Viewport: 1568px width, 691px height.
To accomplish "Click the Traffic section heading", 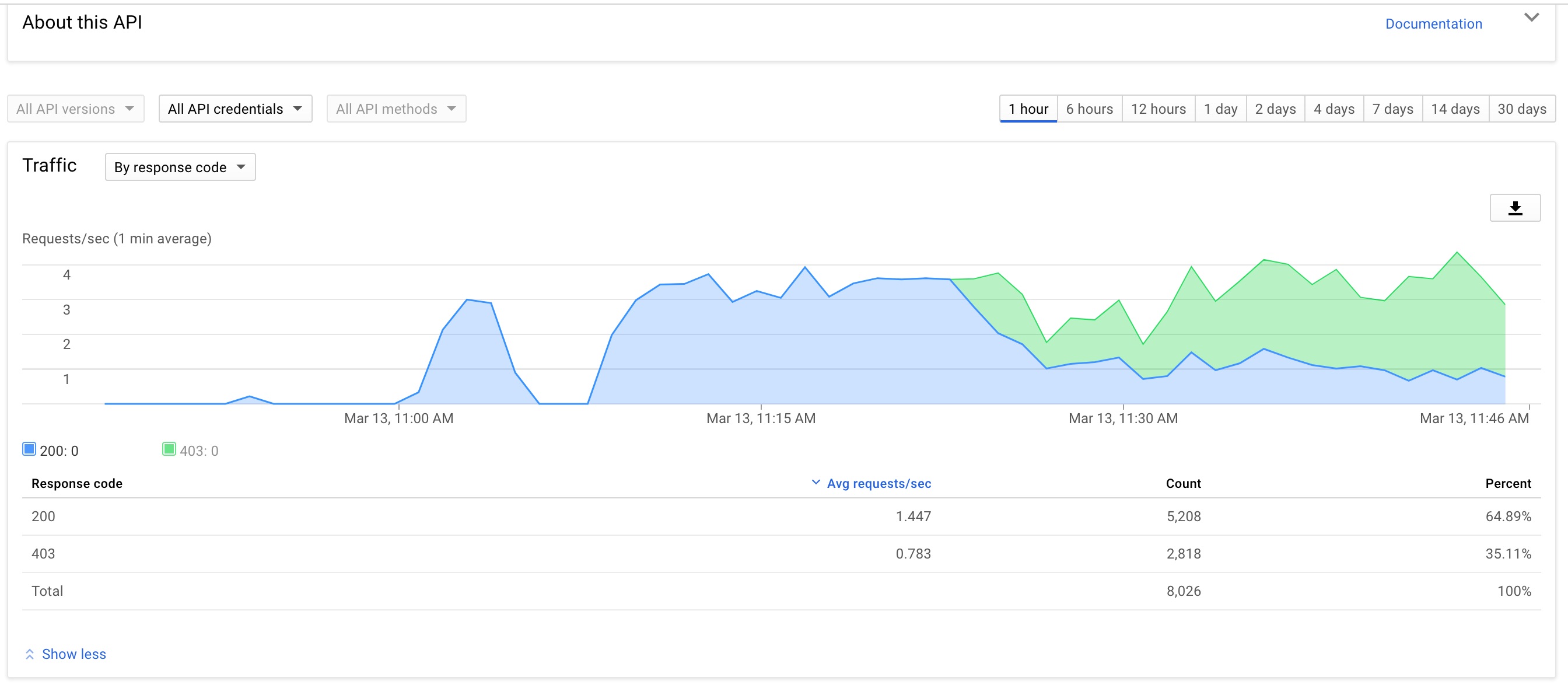I will click(x=50, y=165).
